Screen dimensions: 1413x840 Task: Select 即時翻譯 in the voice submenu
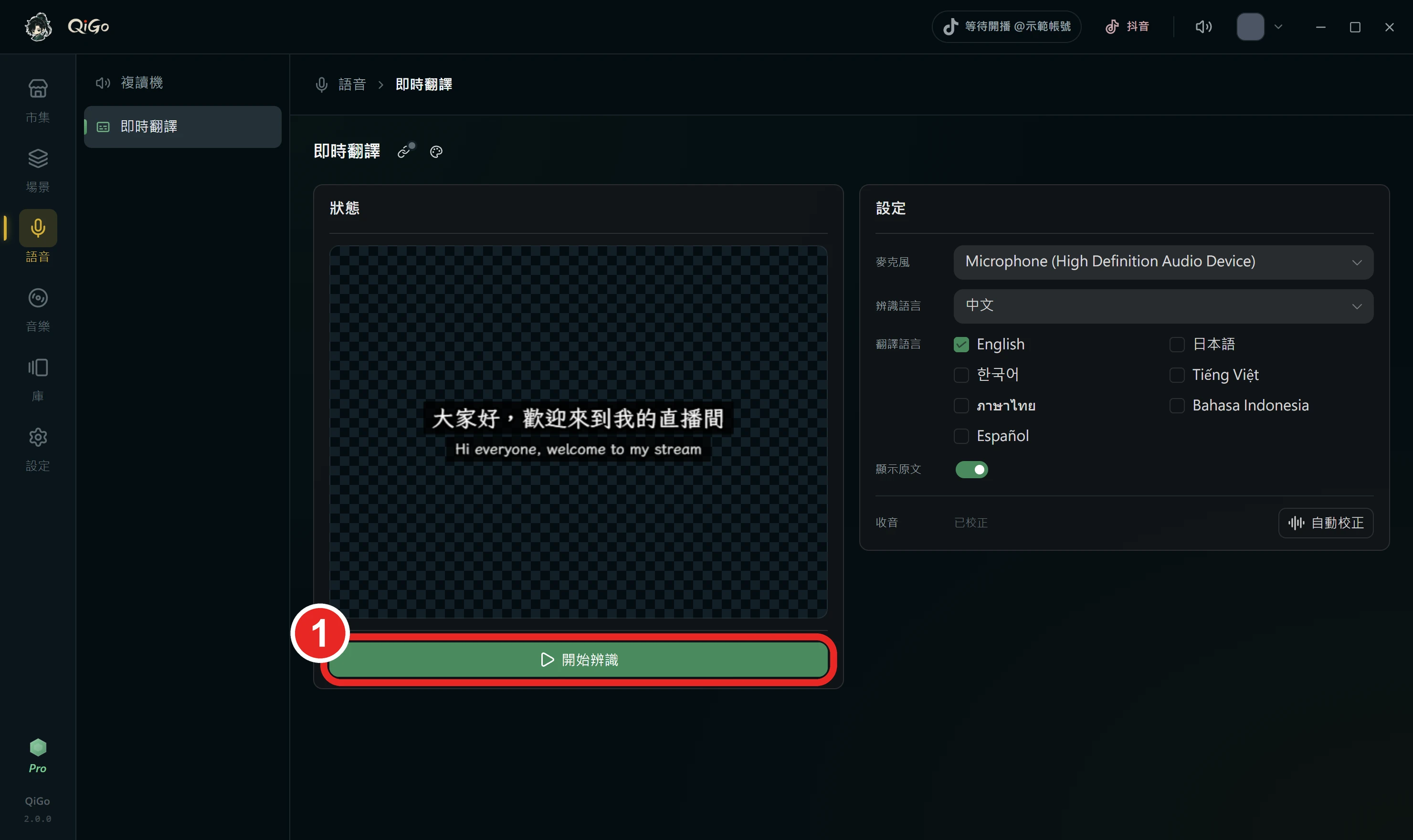(x=182, y=127)
